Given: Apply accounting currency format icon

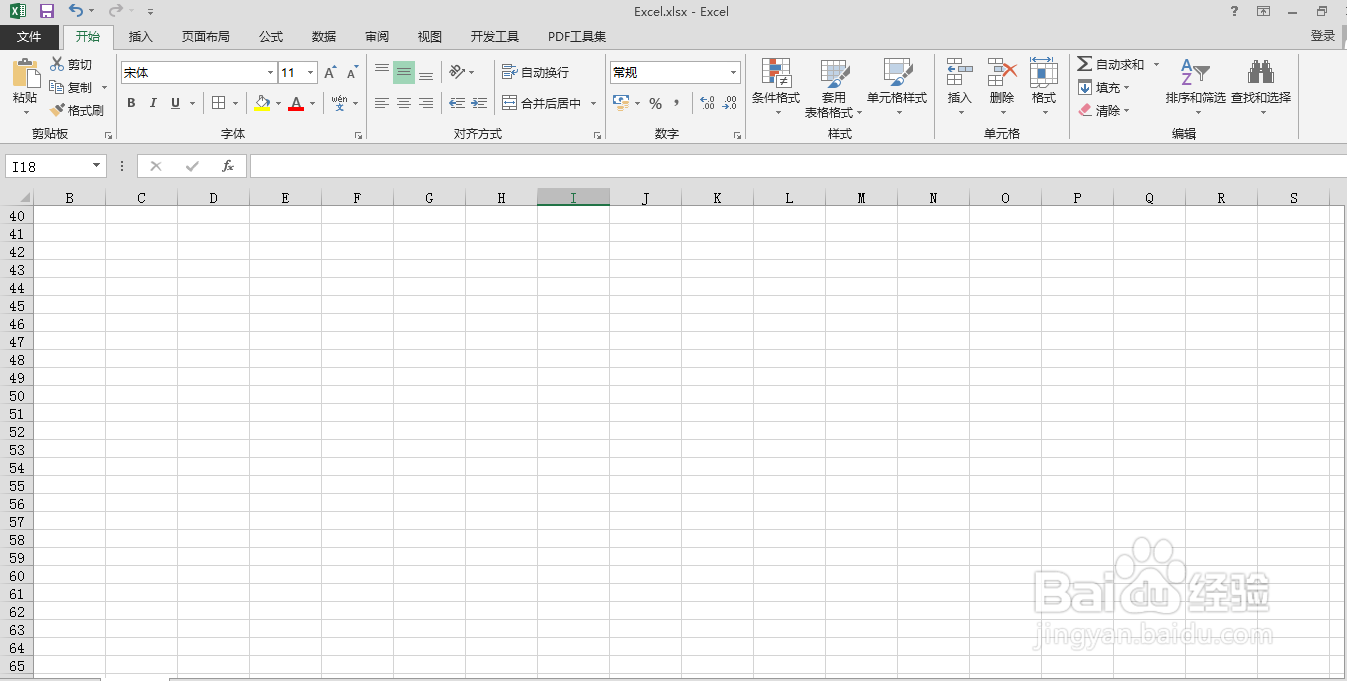Looking at the screenshot, I should pos(620,103).
